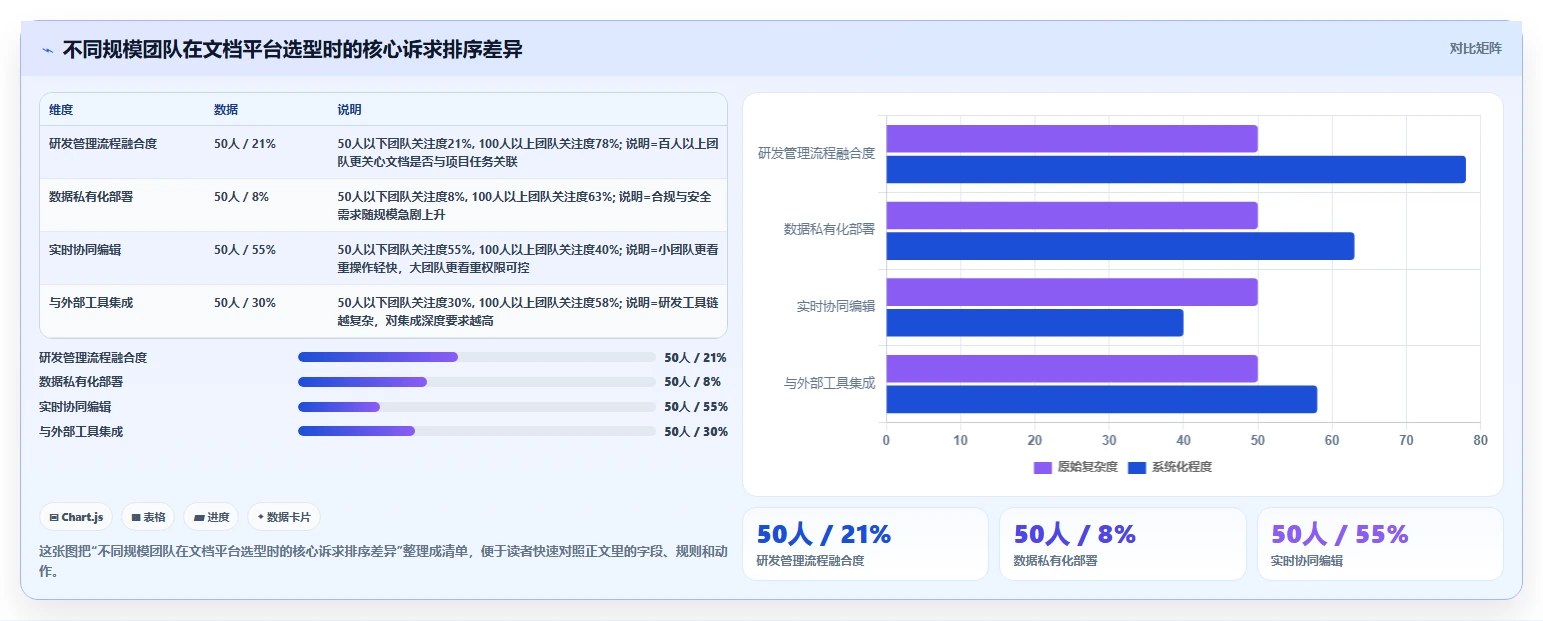Toggle the 原始复杂度 legend item
1543x621 pixels.
[1075, 467]
